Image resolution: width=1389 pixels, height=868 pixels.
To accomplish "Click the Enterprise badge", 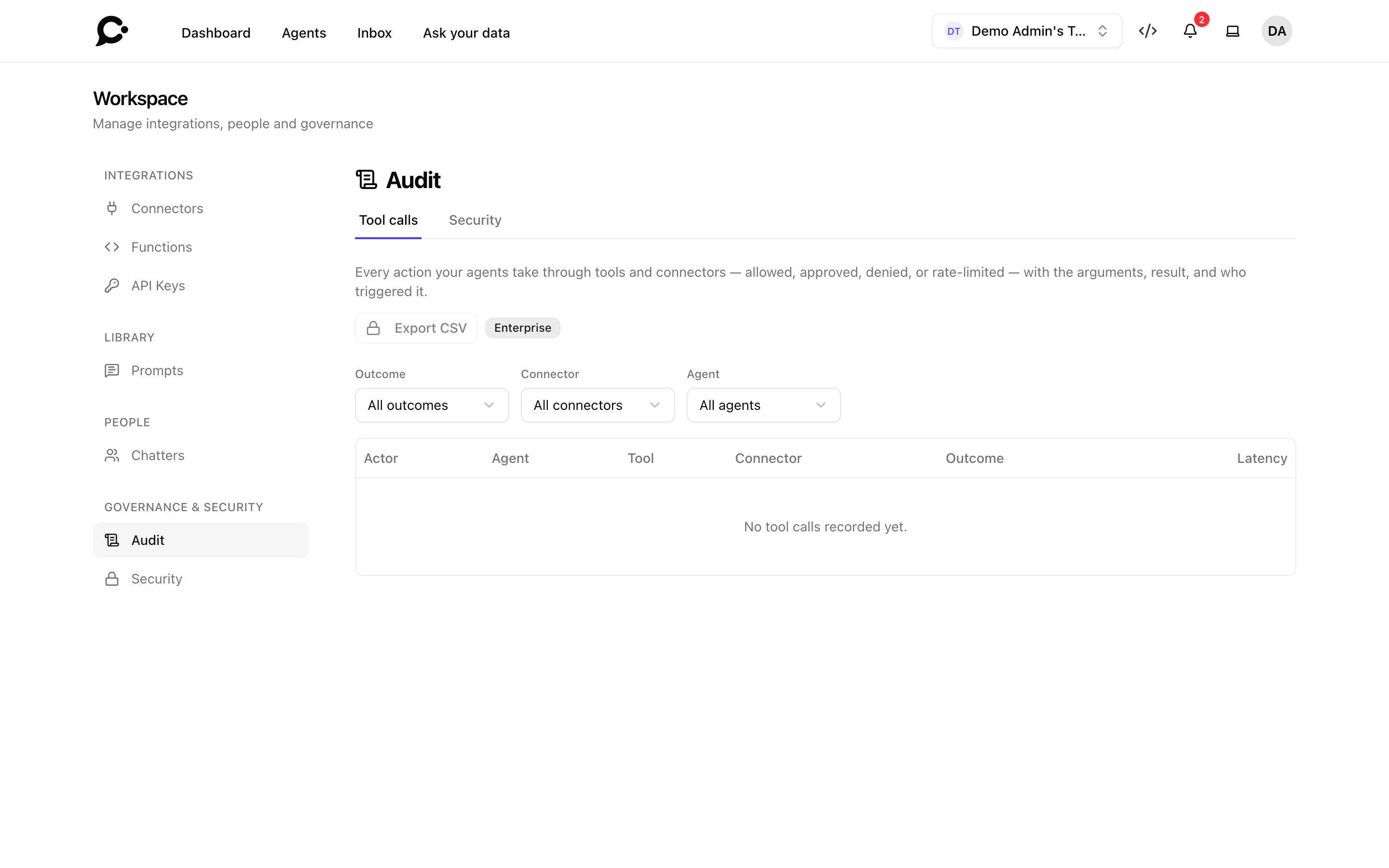I will tap(522, 328).
